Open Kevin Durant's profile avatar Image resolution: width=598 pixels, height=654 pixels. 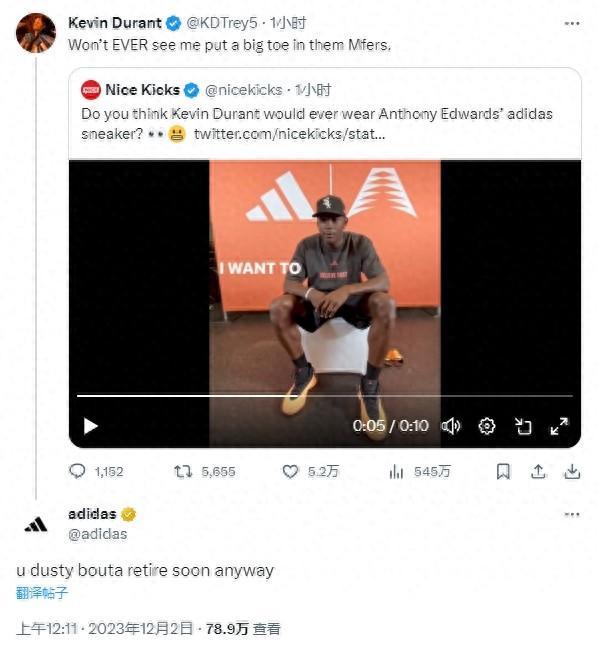coord(36,33)
